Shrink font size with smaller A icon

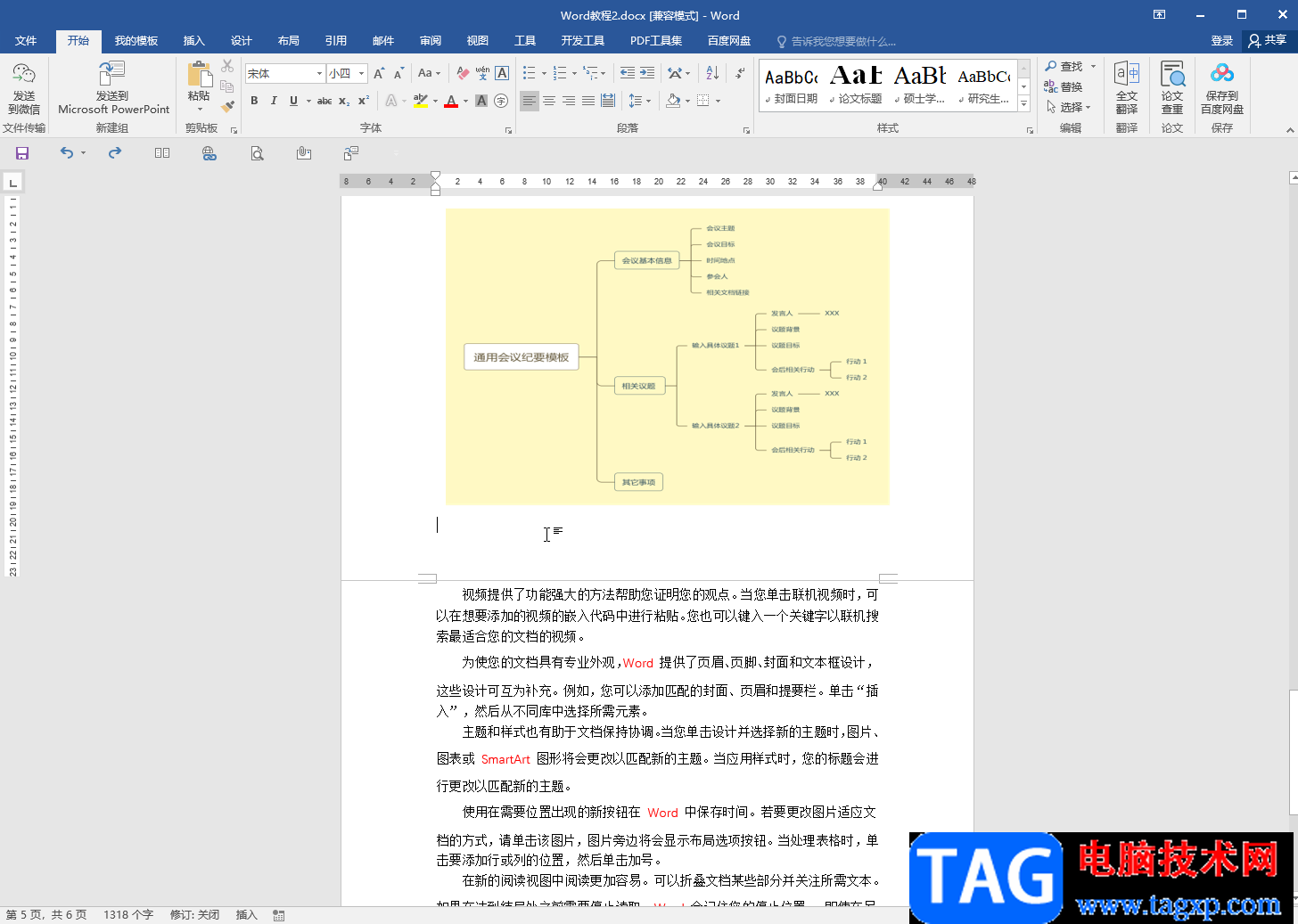click(x=398, y=73)
